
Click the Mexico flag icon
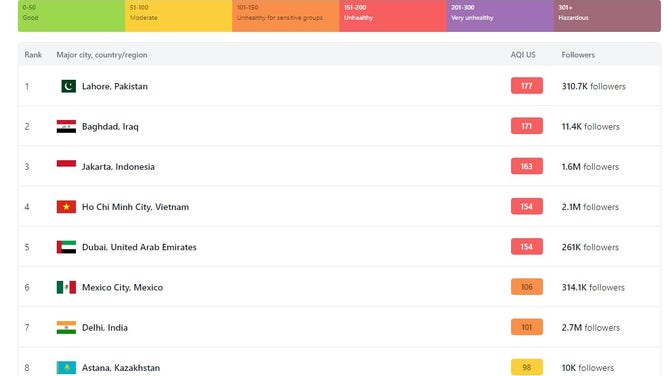(66, 287)
